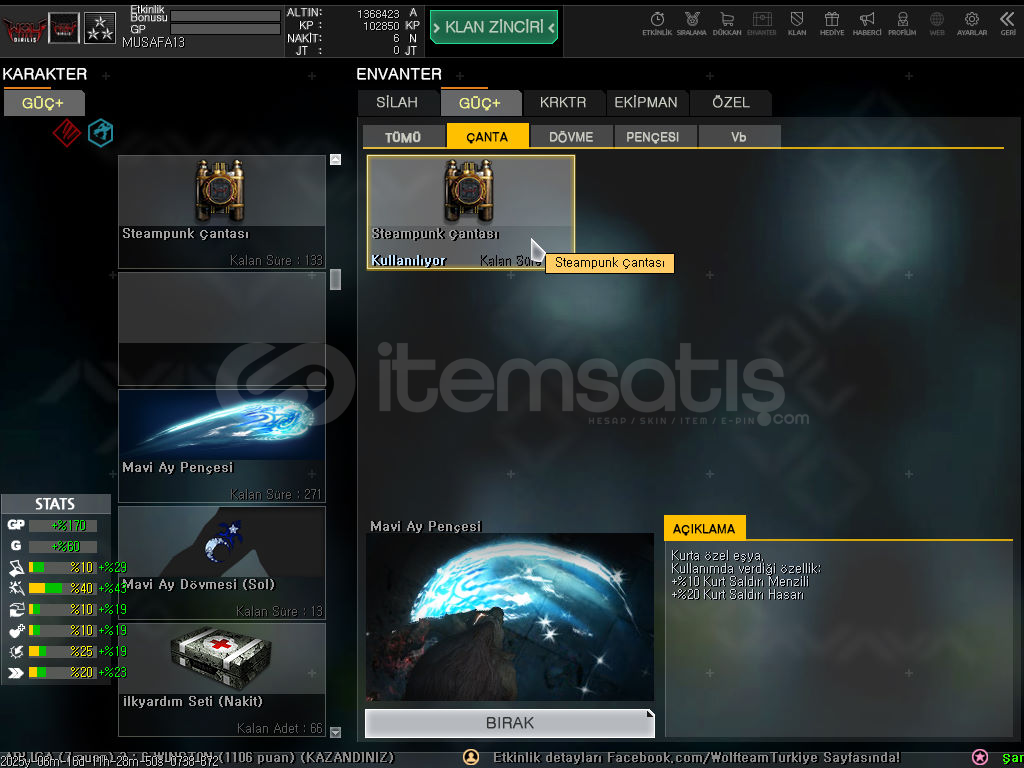Open Profilim profile icon
The image size is (1024, 768).
coord(902,22)
